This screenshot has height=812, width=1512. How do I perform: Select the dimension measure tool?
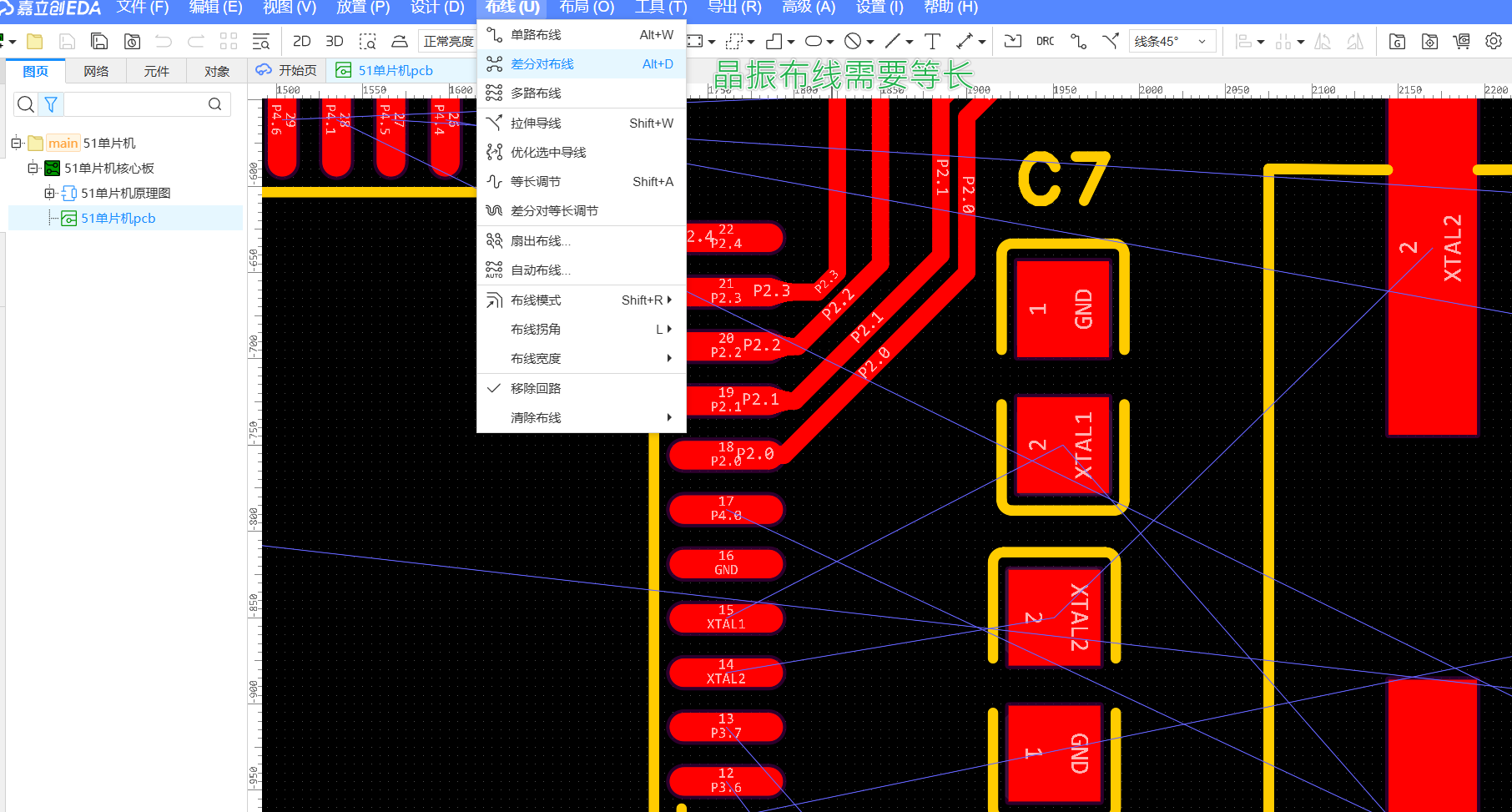(x=965, y=41)
